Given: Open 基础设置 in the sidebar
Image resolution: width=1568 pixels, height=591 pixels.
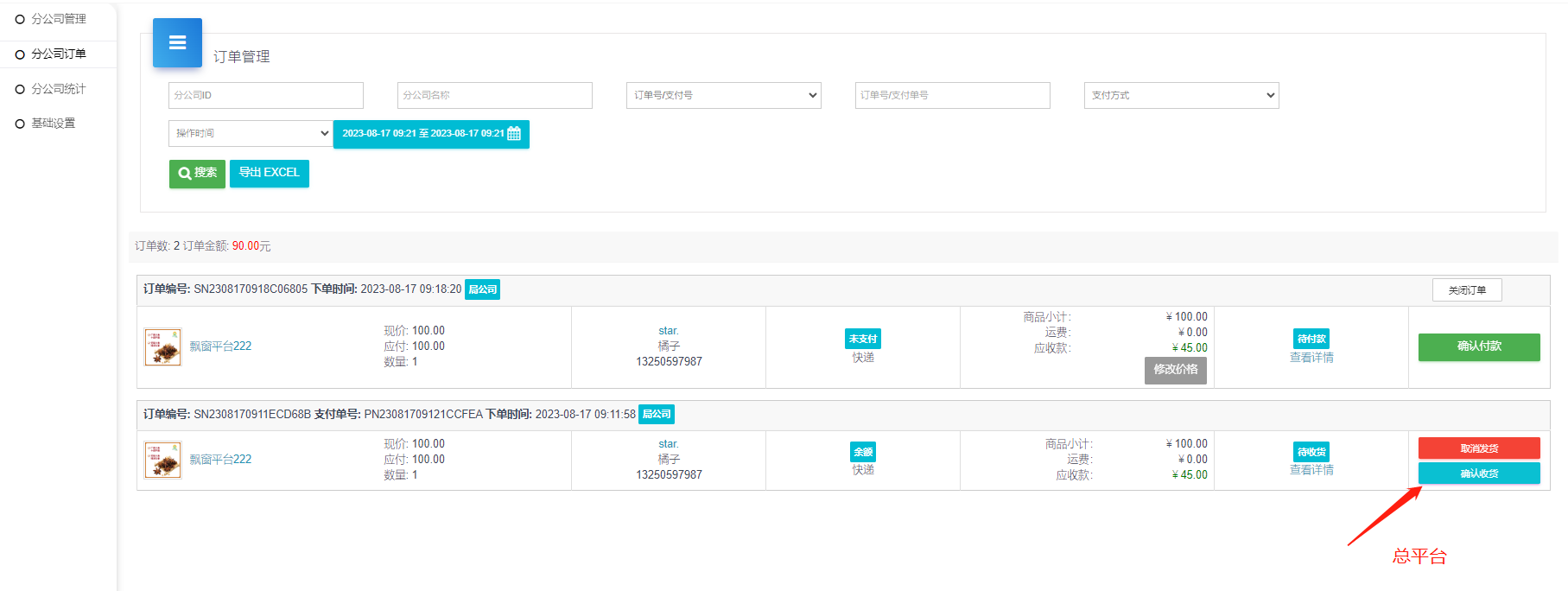Looking at the screenshot, I should 53,124.
